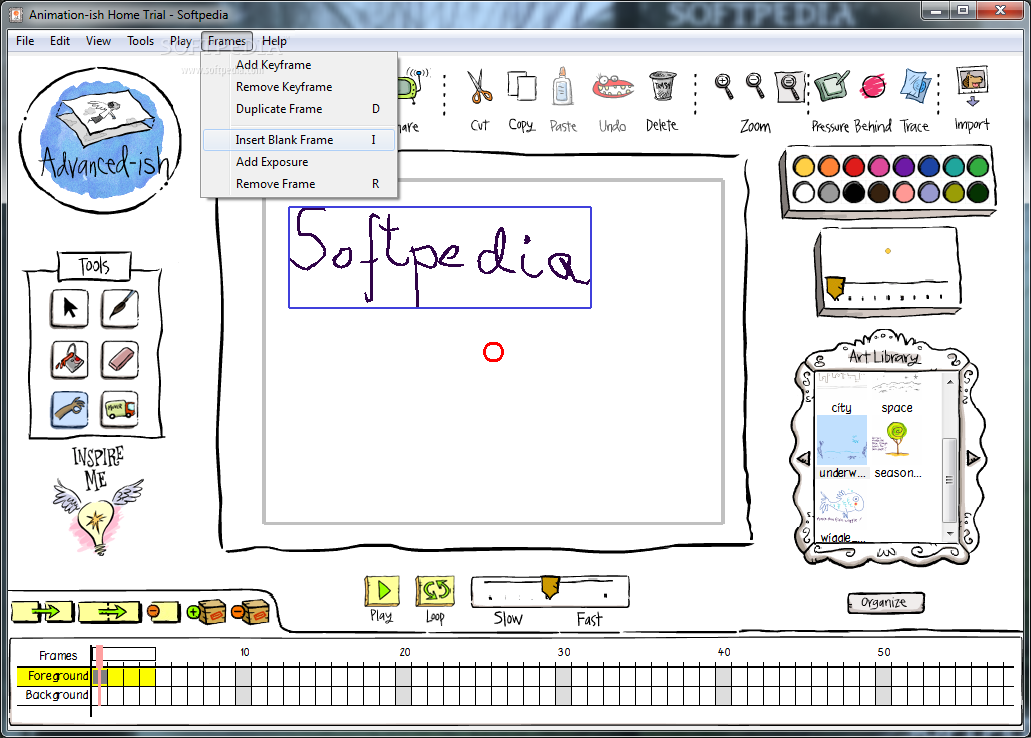Choose Duplicate Frame menu entry

click(299, 109)
